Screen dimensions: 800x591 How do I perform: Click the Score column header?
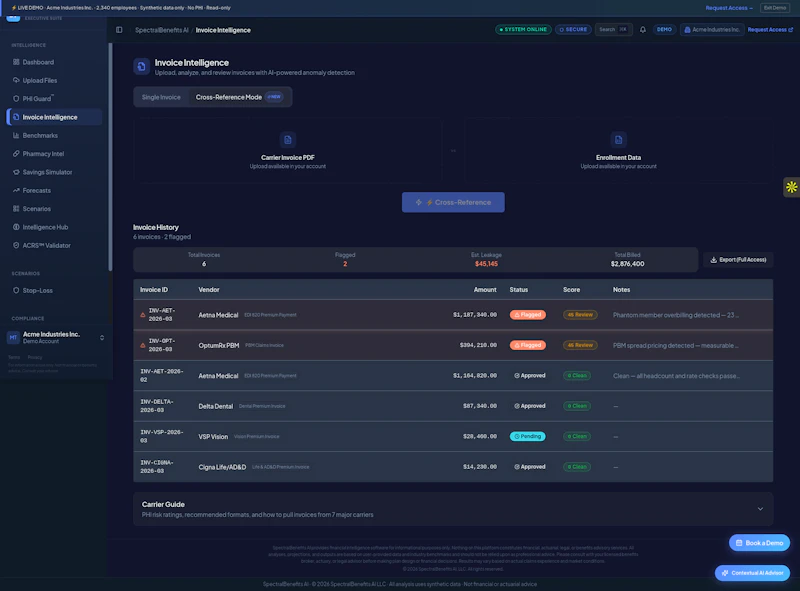571,290
